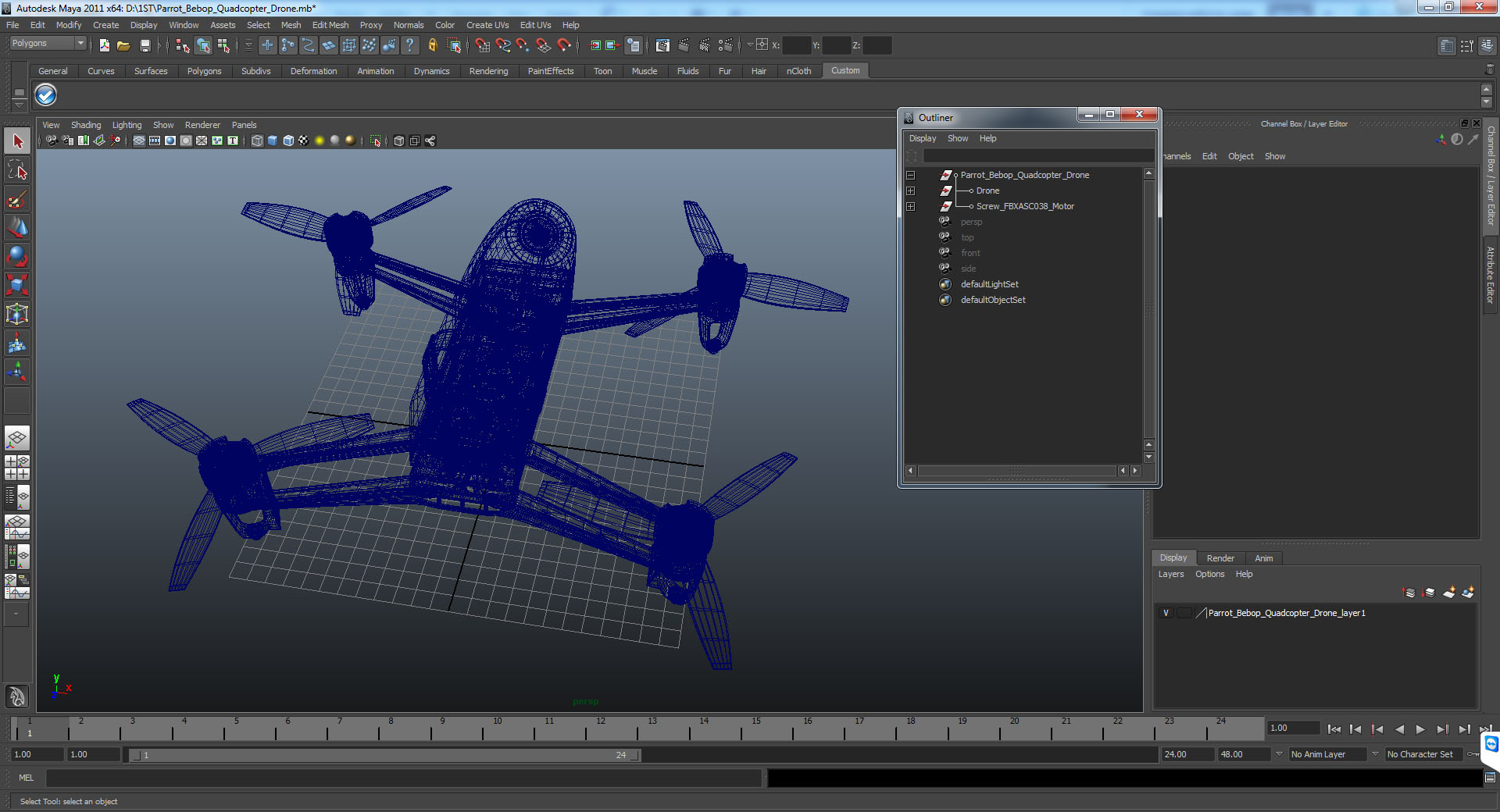Toggle isolate select in viewport

click(x=376, y=141)
